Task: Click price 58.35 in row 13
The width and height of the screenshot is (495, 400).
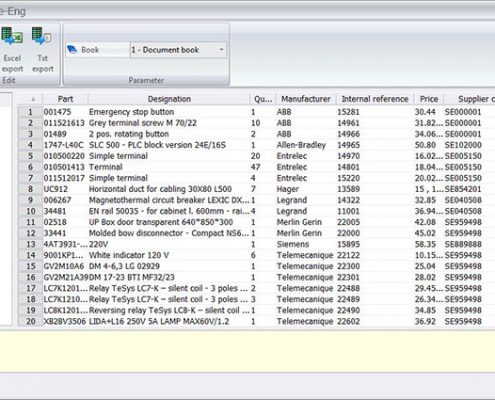Action: point(425,244)
